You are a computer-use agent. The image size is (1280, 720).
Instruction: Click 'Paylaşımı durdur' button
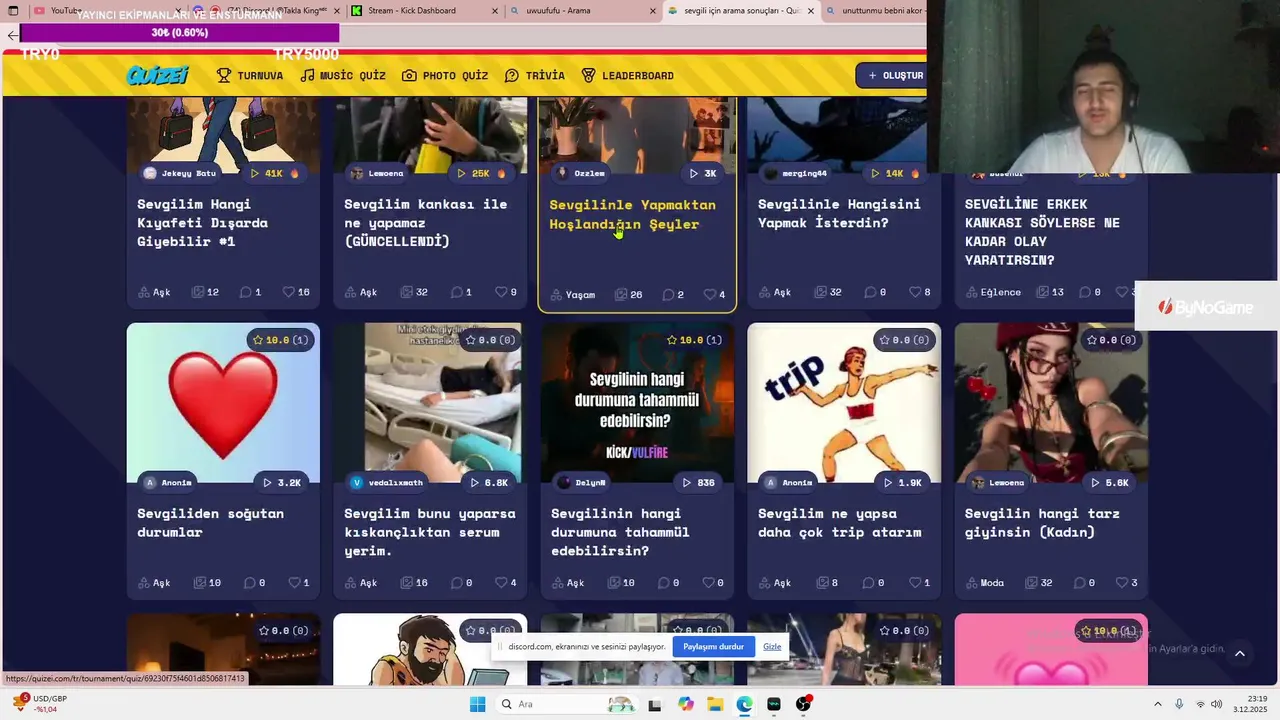[713, 647]
